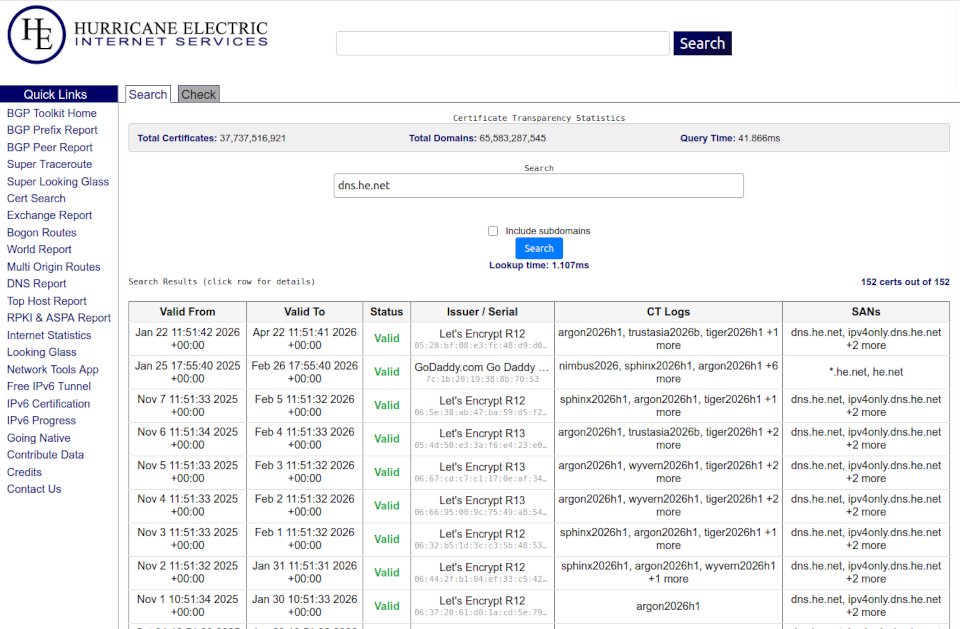The image size is (960, 629).
Task: Open DNS Report link
Action: tap(37, 284)
